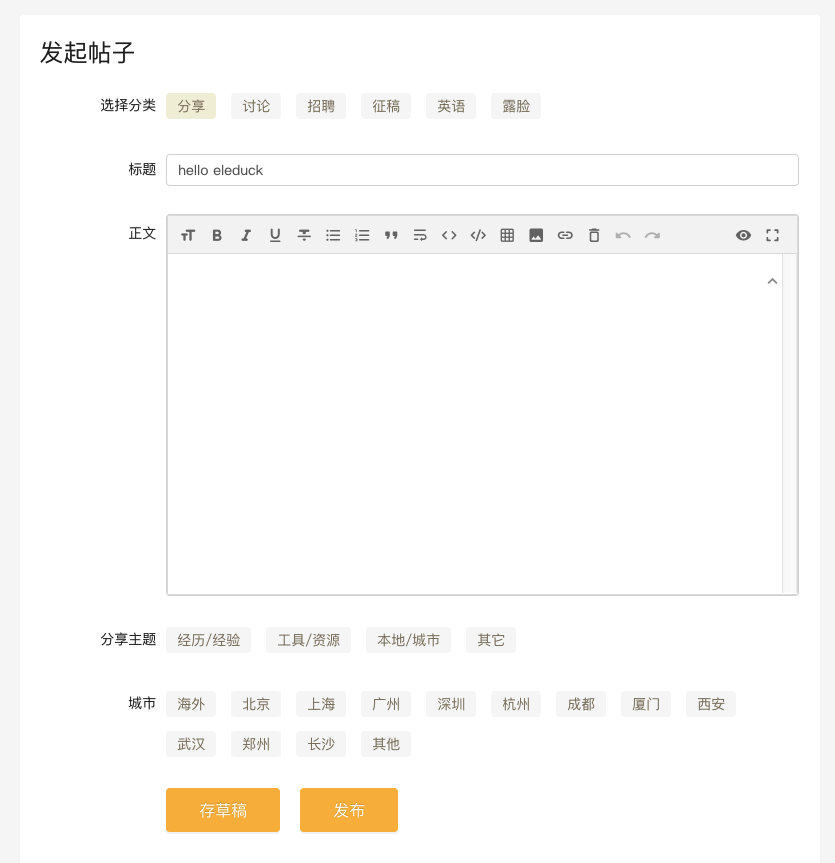Image resolution: width=835 pixels, height=863 pixels.
Task: Insert a code block
Action: (478, 236)
